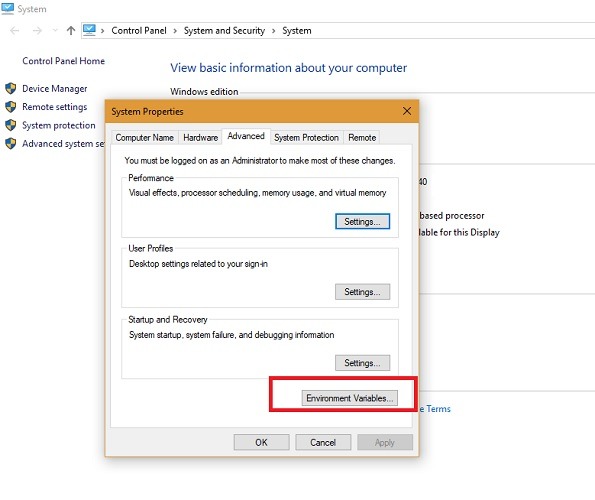595x500 pixels.
Task: Click the User Profiles group label
Action: (151, 248)
